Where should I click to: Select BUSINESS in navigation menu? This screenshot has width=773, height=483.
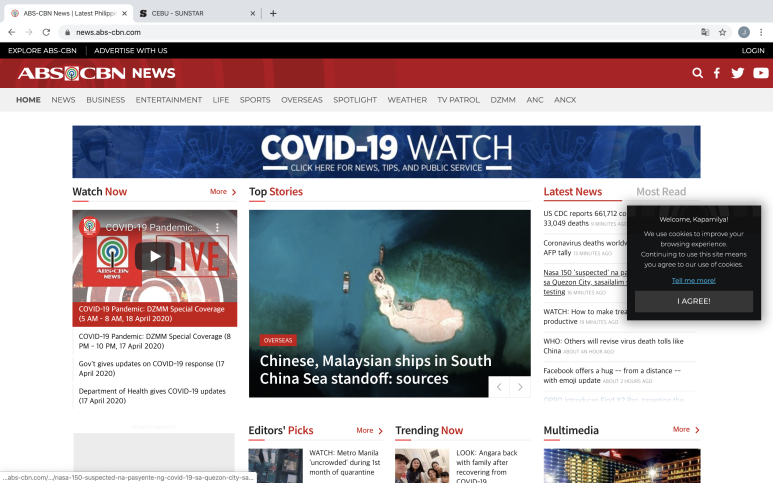click(x=105, y=100)
